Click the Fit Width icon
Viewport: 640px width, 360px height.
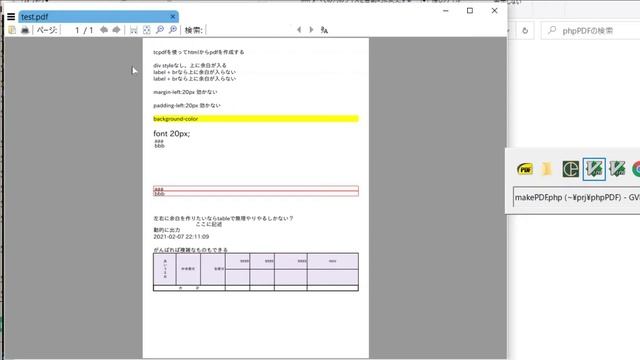[133, 30]
